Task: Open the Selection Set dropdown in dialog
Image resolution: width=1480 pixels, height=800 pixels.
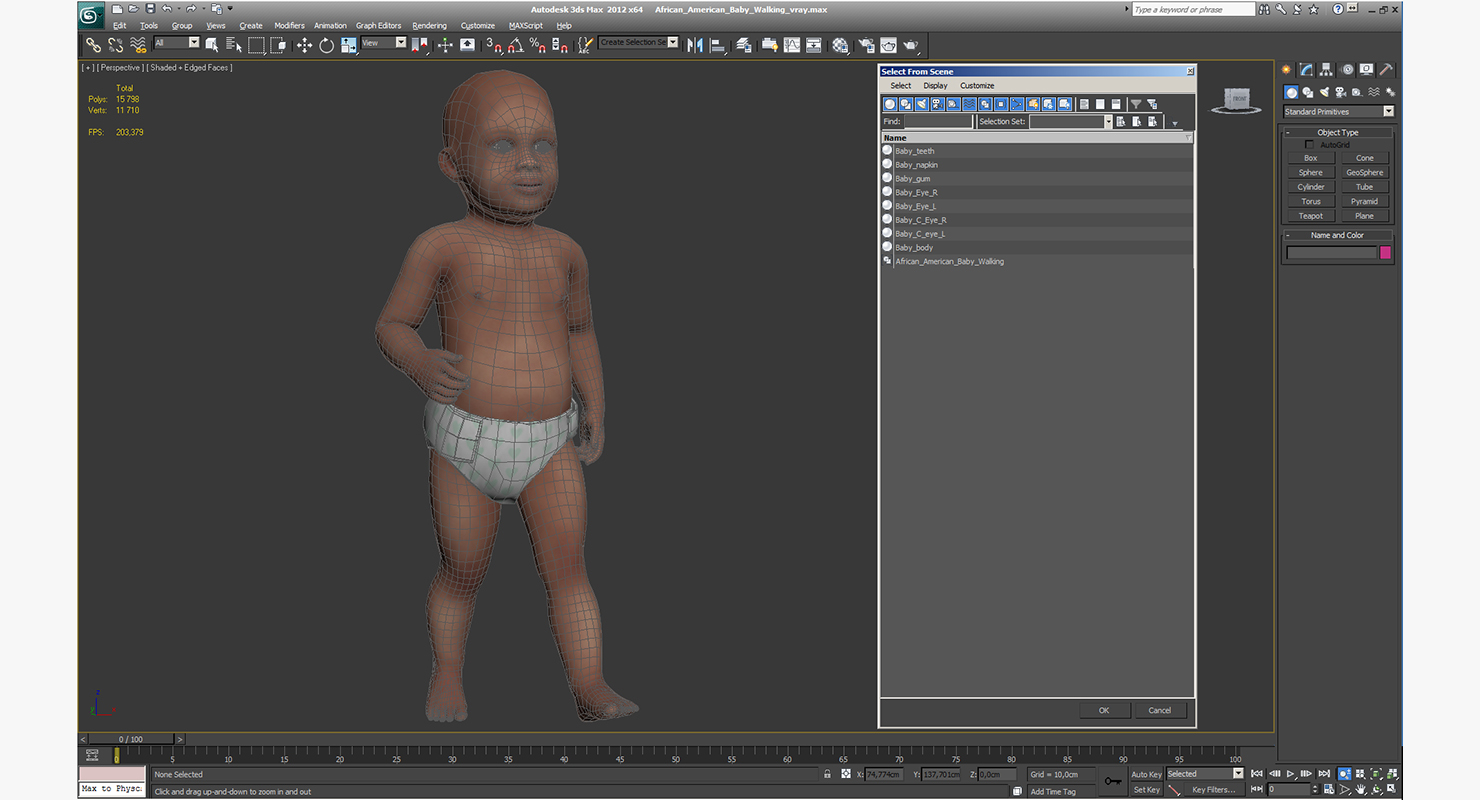Action: tap(1108, 121)
